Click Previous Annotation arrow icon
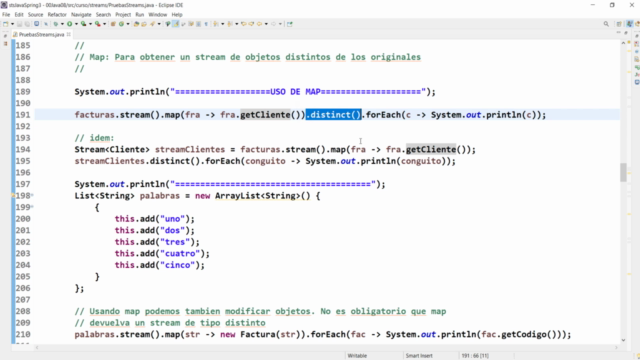640x360 pixels. [230, 24]
